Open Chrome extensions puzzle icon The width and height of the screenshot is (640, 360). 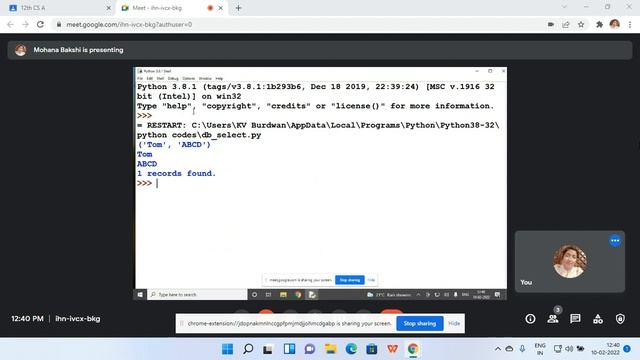[x=599, y=24]
